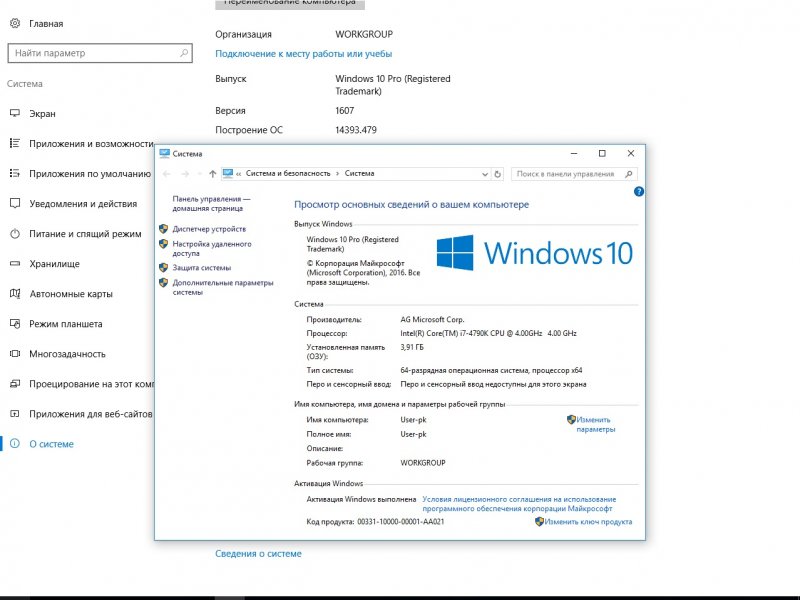The height and width of the screenshot is (600, 800).
Task: Click Подключение к месту работы или учебы
Action: click(x=304, y=54)
